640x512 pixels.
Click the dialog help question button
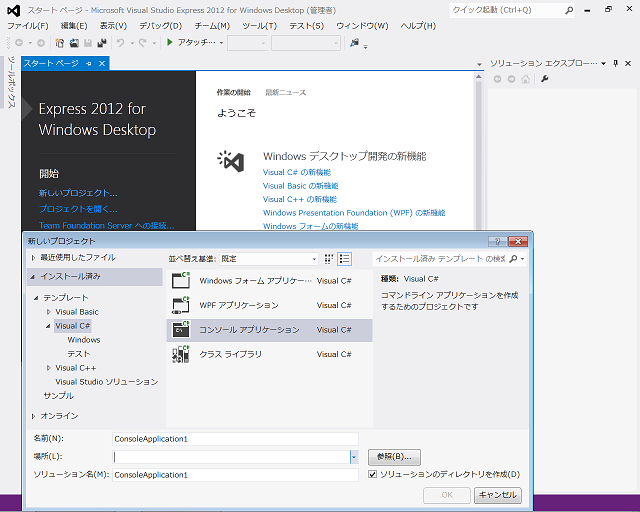[498, 241]
